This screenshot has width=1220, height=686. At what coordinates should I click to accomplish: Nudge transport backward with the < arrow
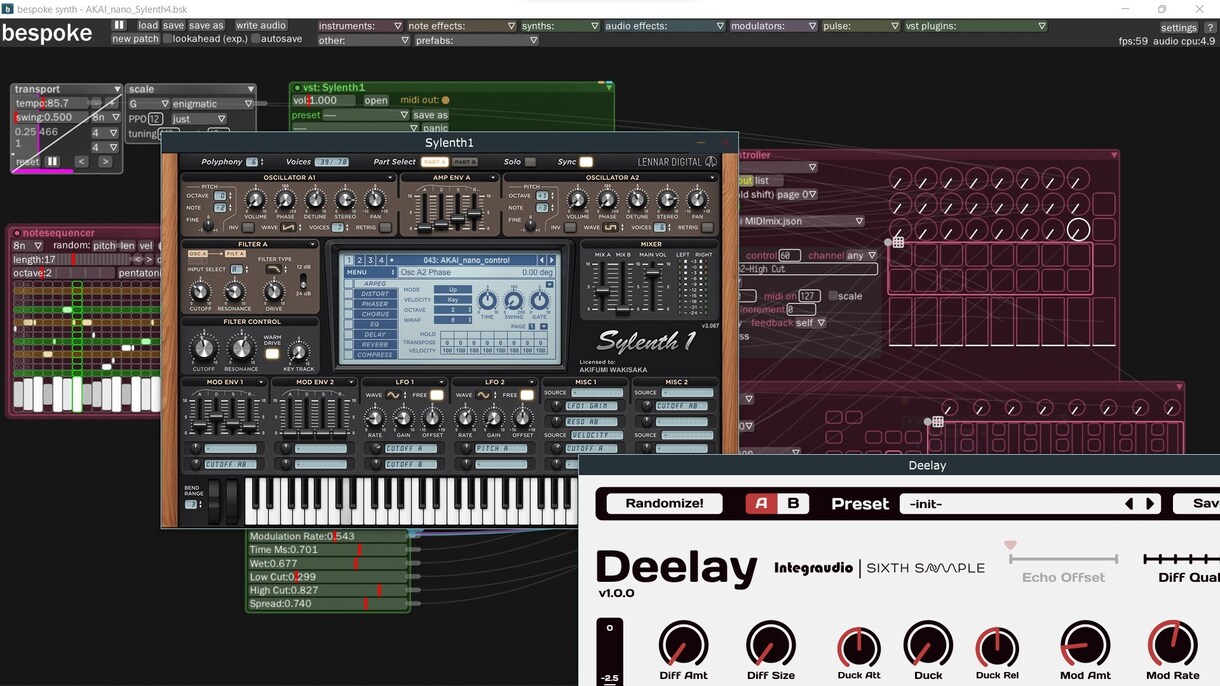pyautogui.click(x=82, y=162)
